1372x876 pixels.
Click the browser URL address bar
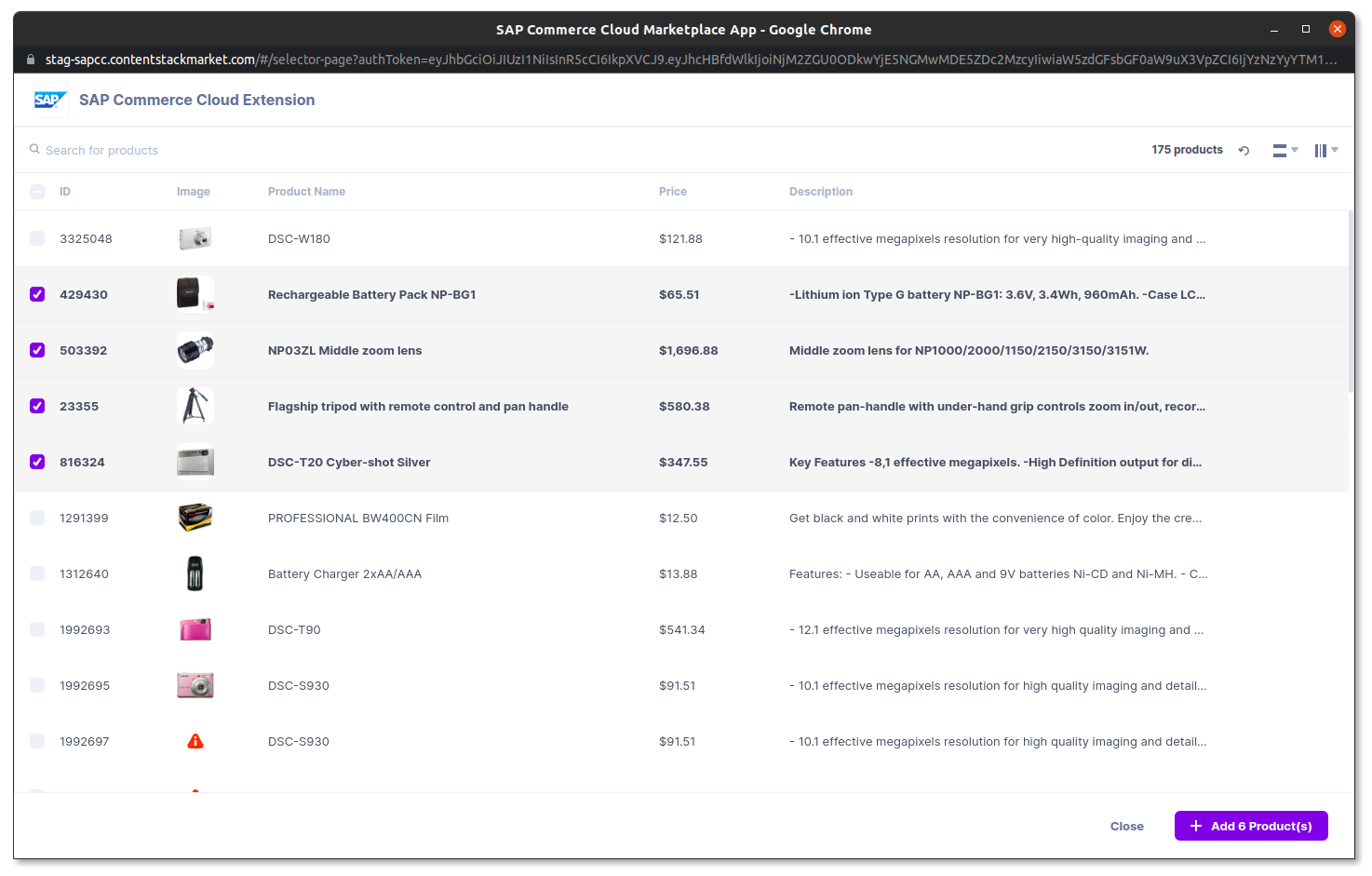(691, 60)
